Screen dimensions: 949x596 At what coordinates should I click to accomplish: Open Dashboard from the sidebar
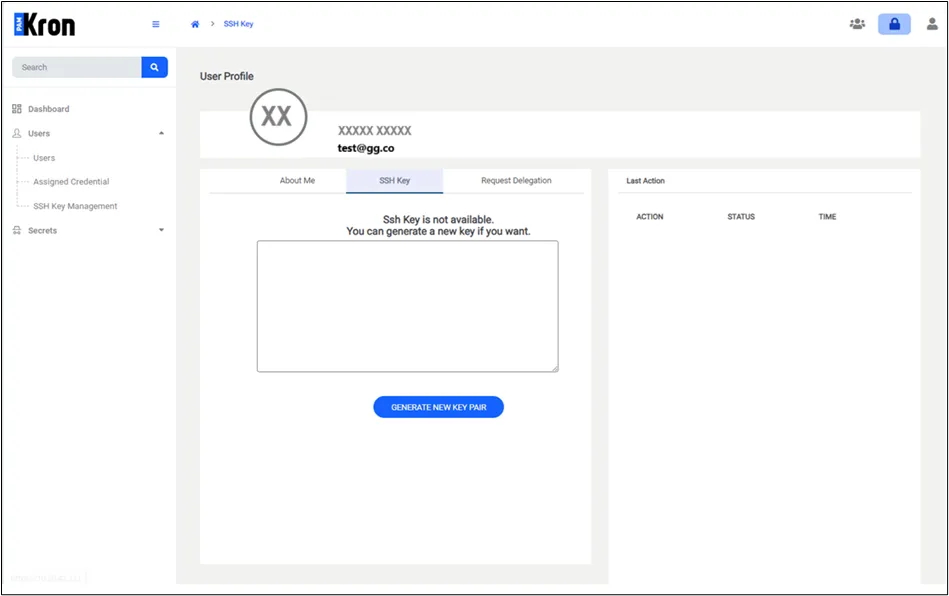[48, 109]
